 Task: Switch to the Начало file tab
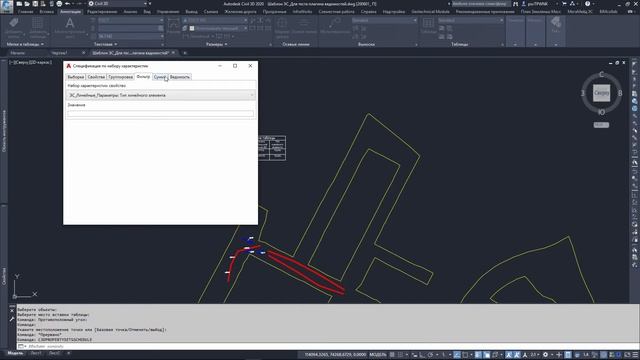point(18,53)
